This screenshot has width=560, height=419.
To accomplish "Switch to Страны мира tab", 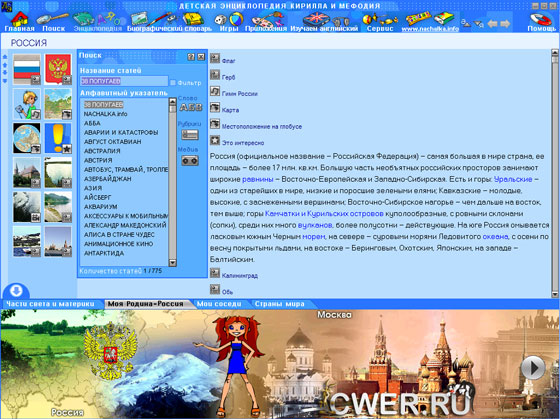I will [x=279, y=304].
